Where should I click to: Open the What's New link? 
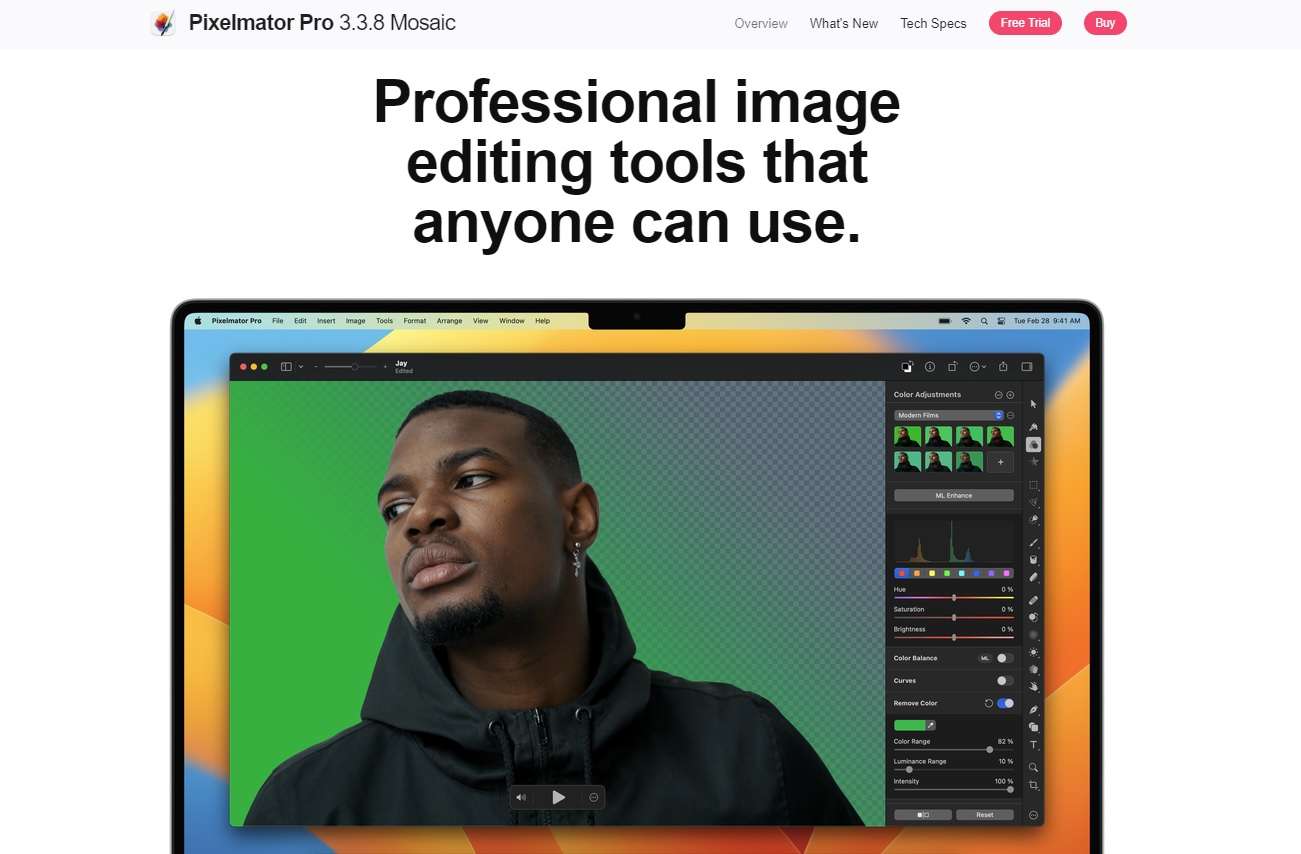pyautogui.click(x=844, y=23)
